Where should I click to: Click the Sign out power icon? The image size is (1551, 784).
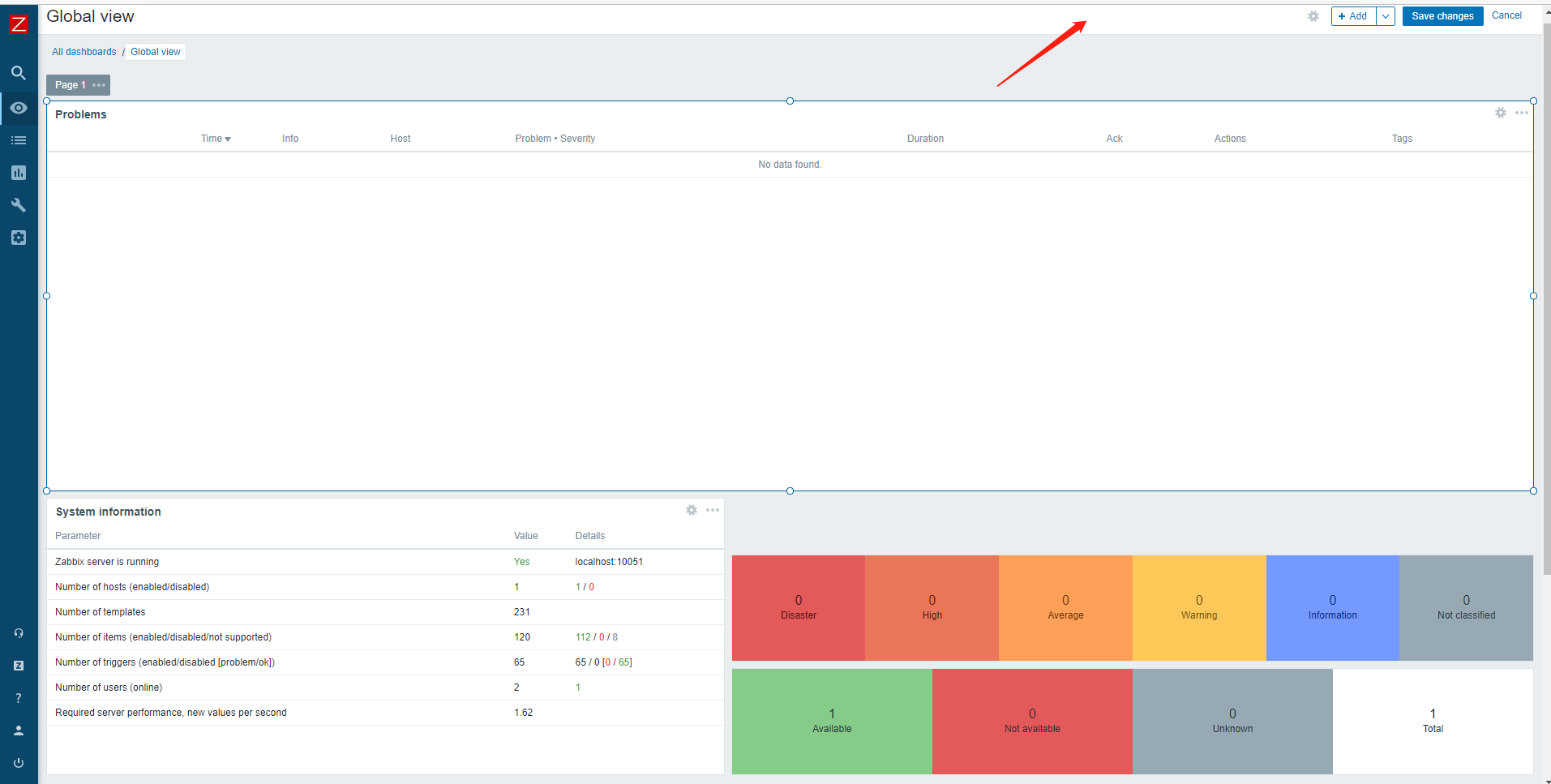click(x=19, y=763)
